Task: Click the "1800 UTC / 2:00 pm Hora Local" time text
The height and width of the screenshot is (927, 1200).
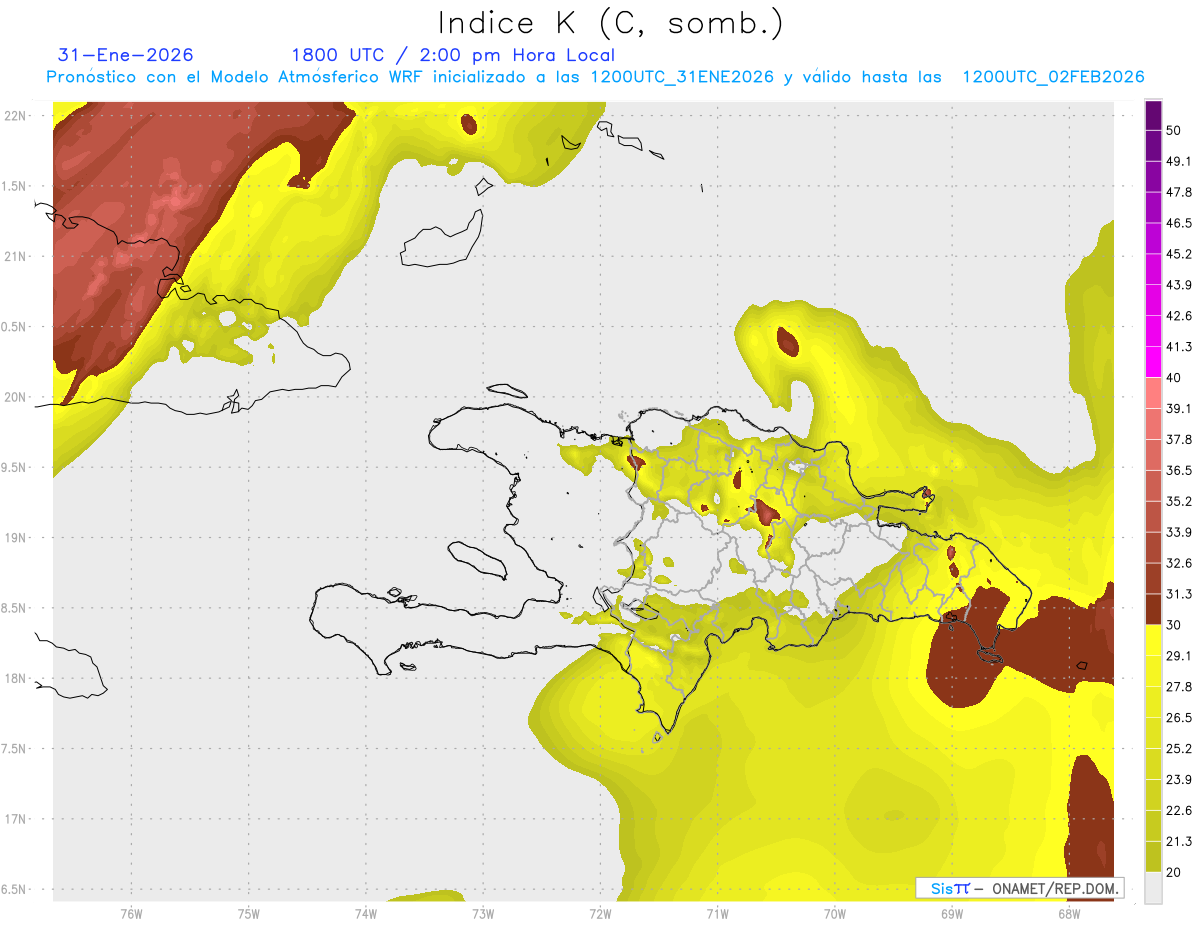Action: 453,55
